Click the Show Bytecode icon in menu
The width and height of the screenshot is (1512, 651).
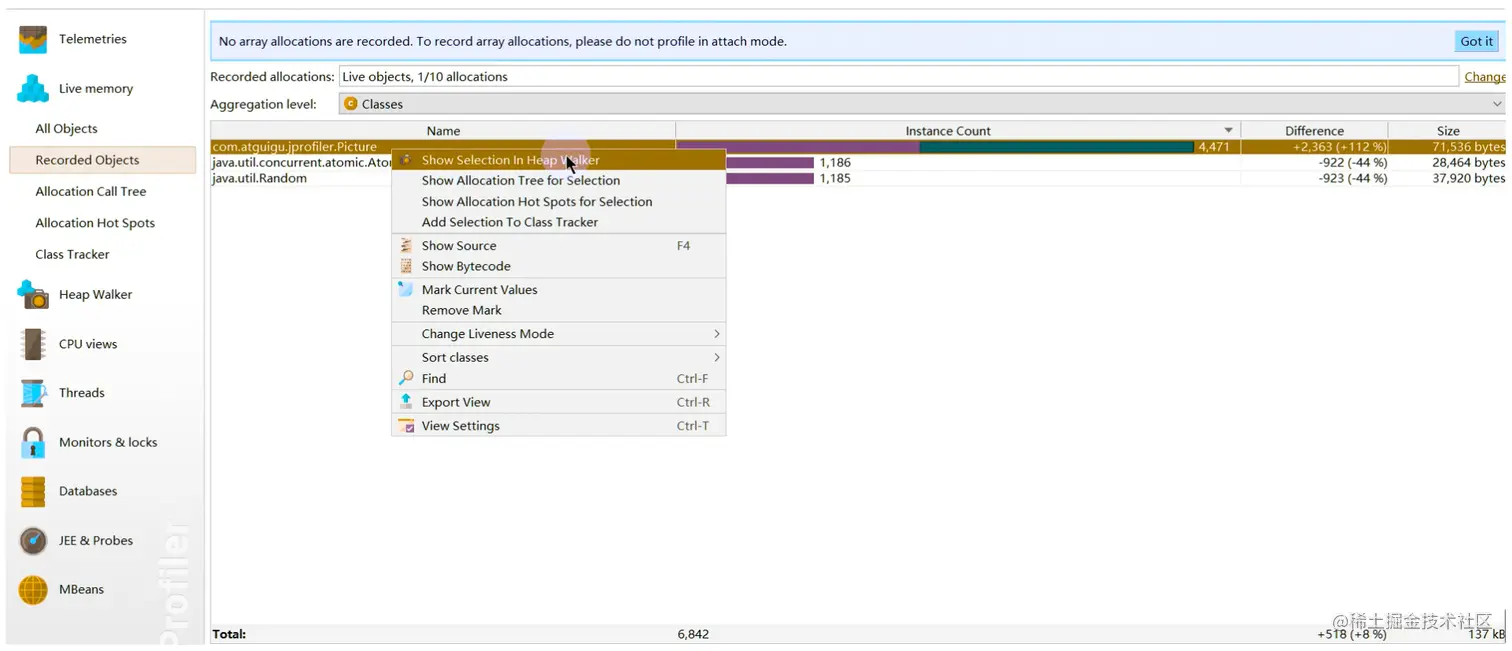(406, 267)
